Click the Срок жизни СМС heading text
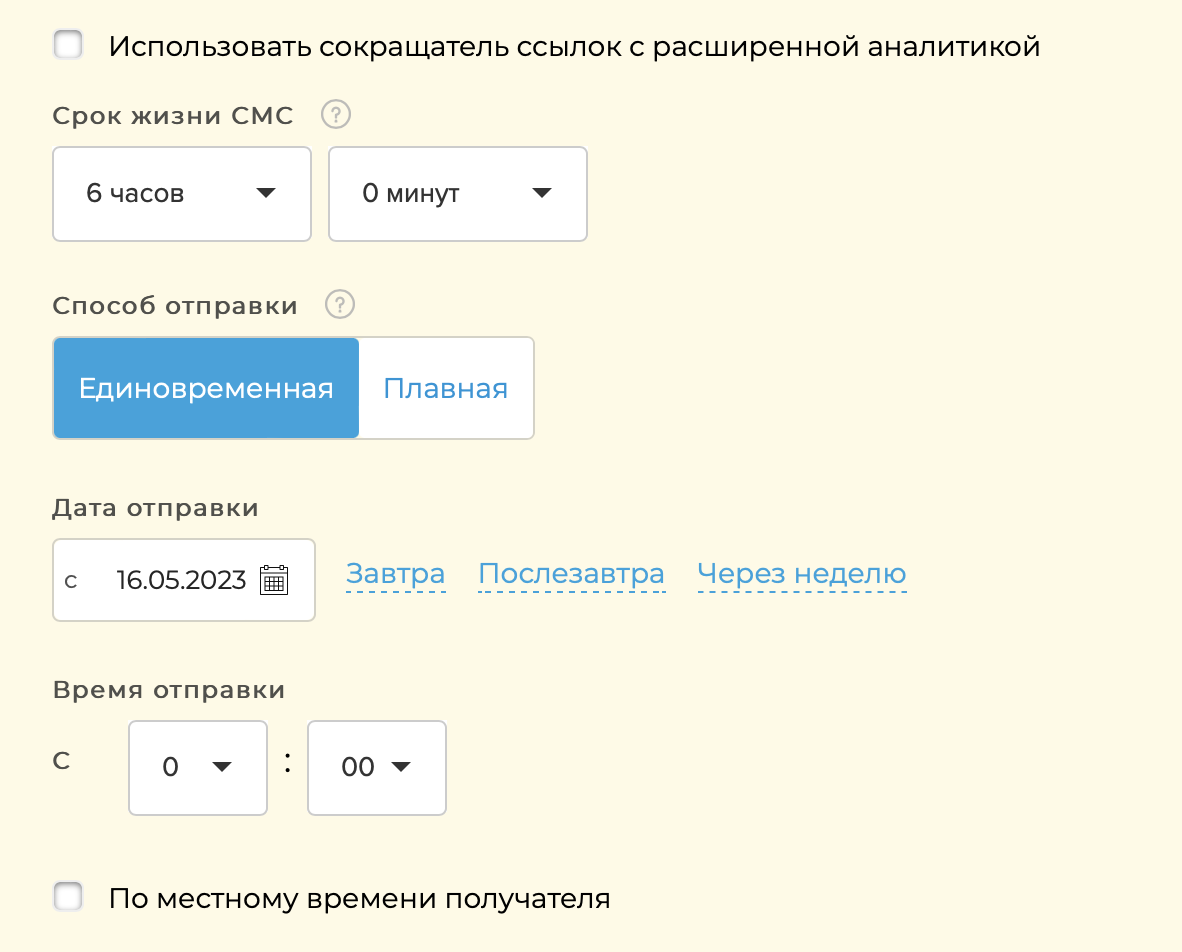Screen dimensions: 1182x952 [x=173, y=116]
